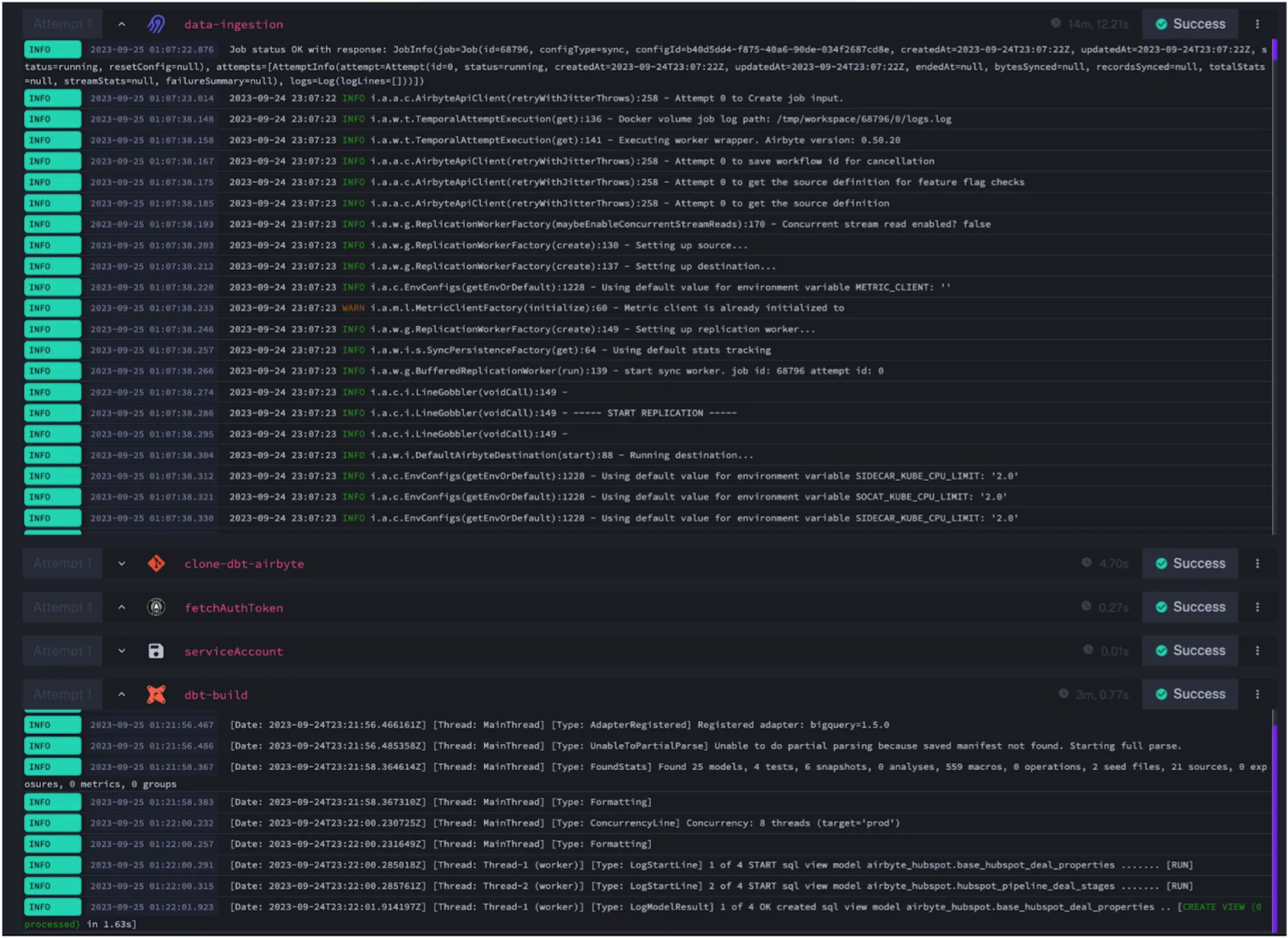Collapse the dbt-build log output

(x=121, y=694)
